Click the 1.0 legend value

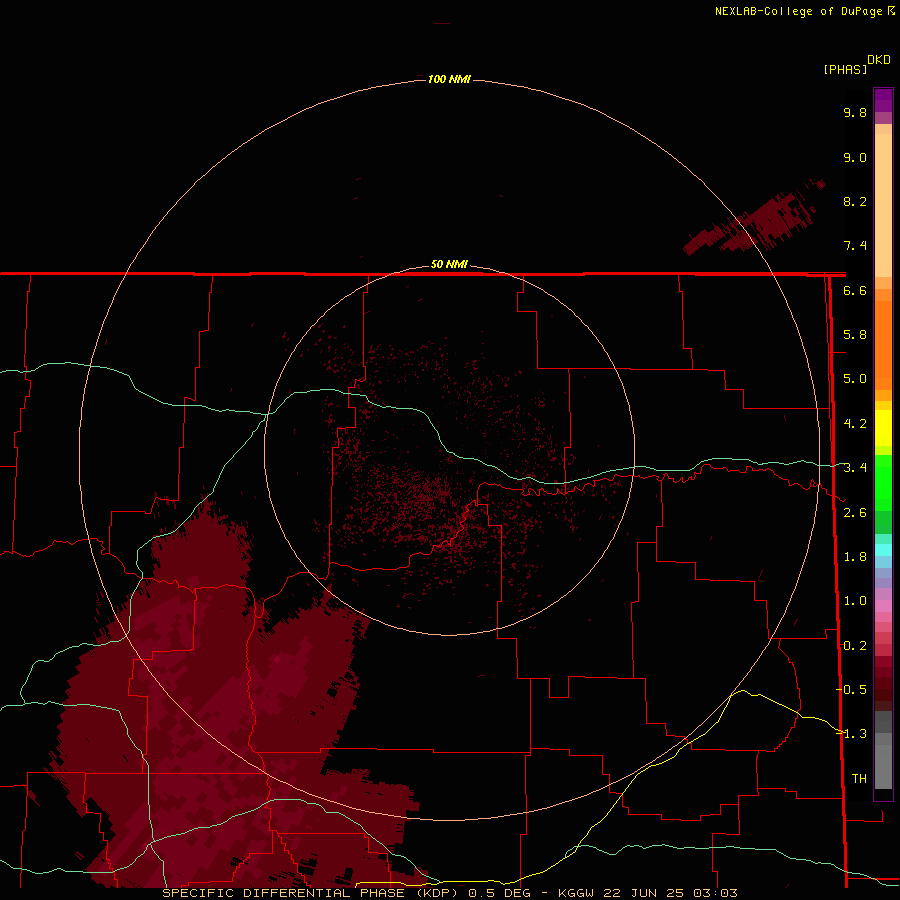(x=855, y=601)
